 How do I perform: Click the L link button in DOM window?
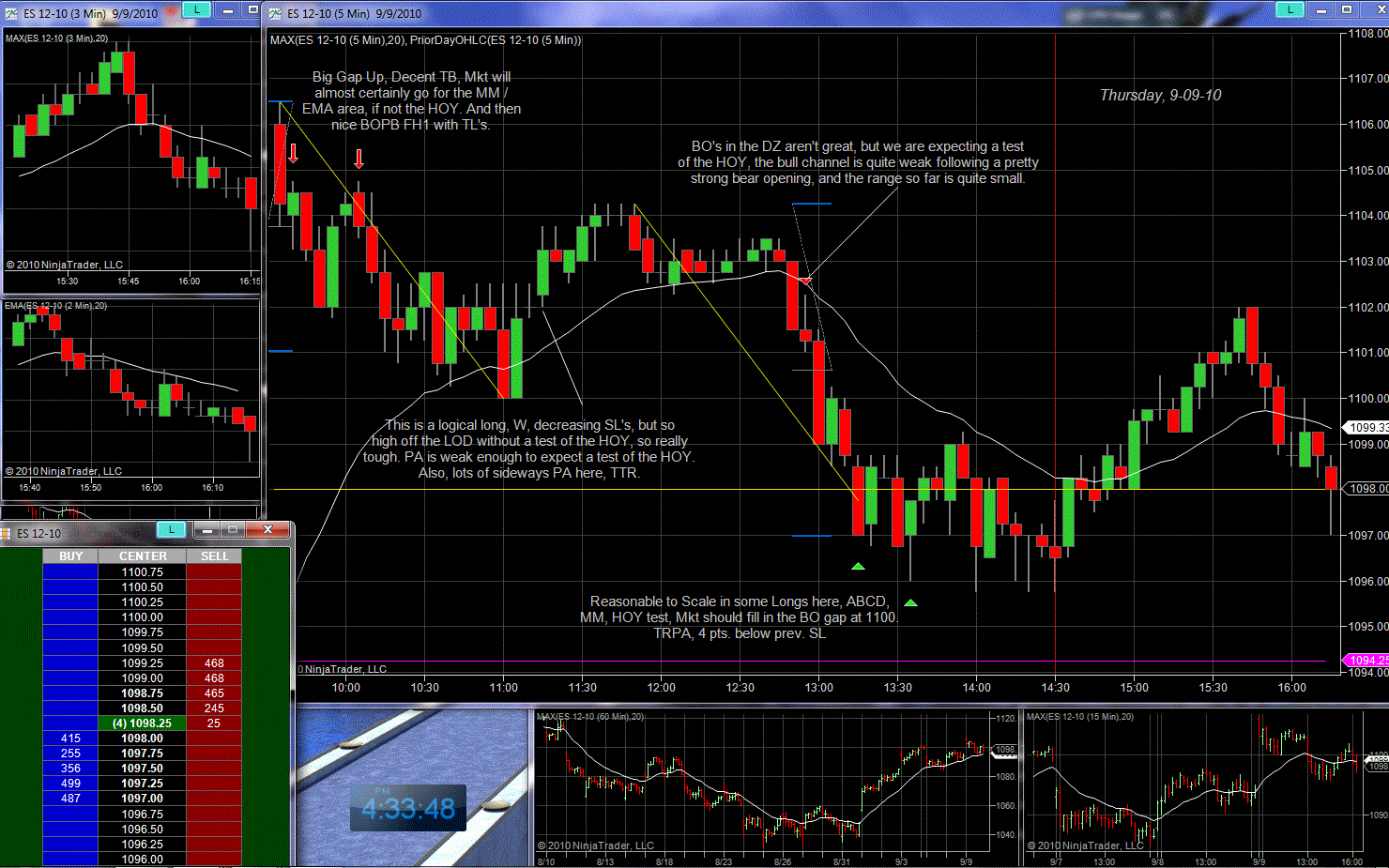[x=171, y=530]
